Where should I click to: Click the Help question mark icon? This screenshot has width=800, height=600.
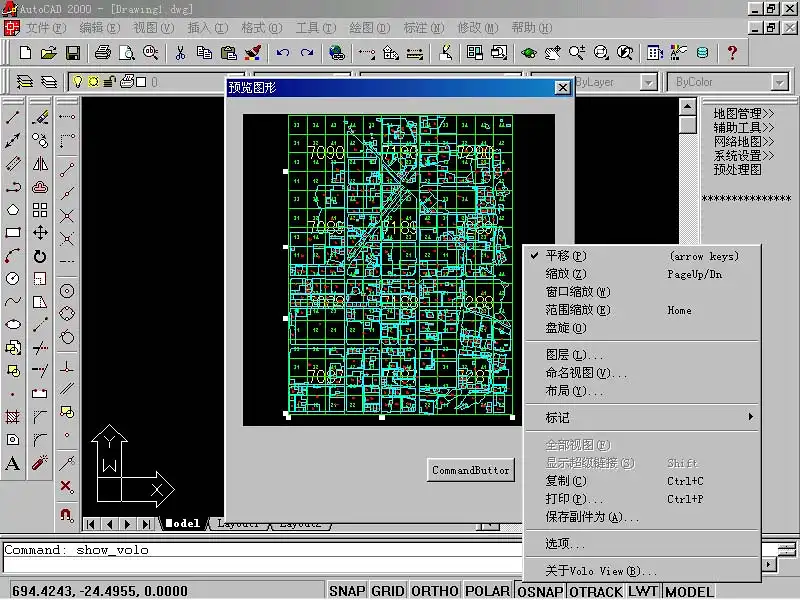tap(732, 52)
